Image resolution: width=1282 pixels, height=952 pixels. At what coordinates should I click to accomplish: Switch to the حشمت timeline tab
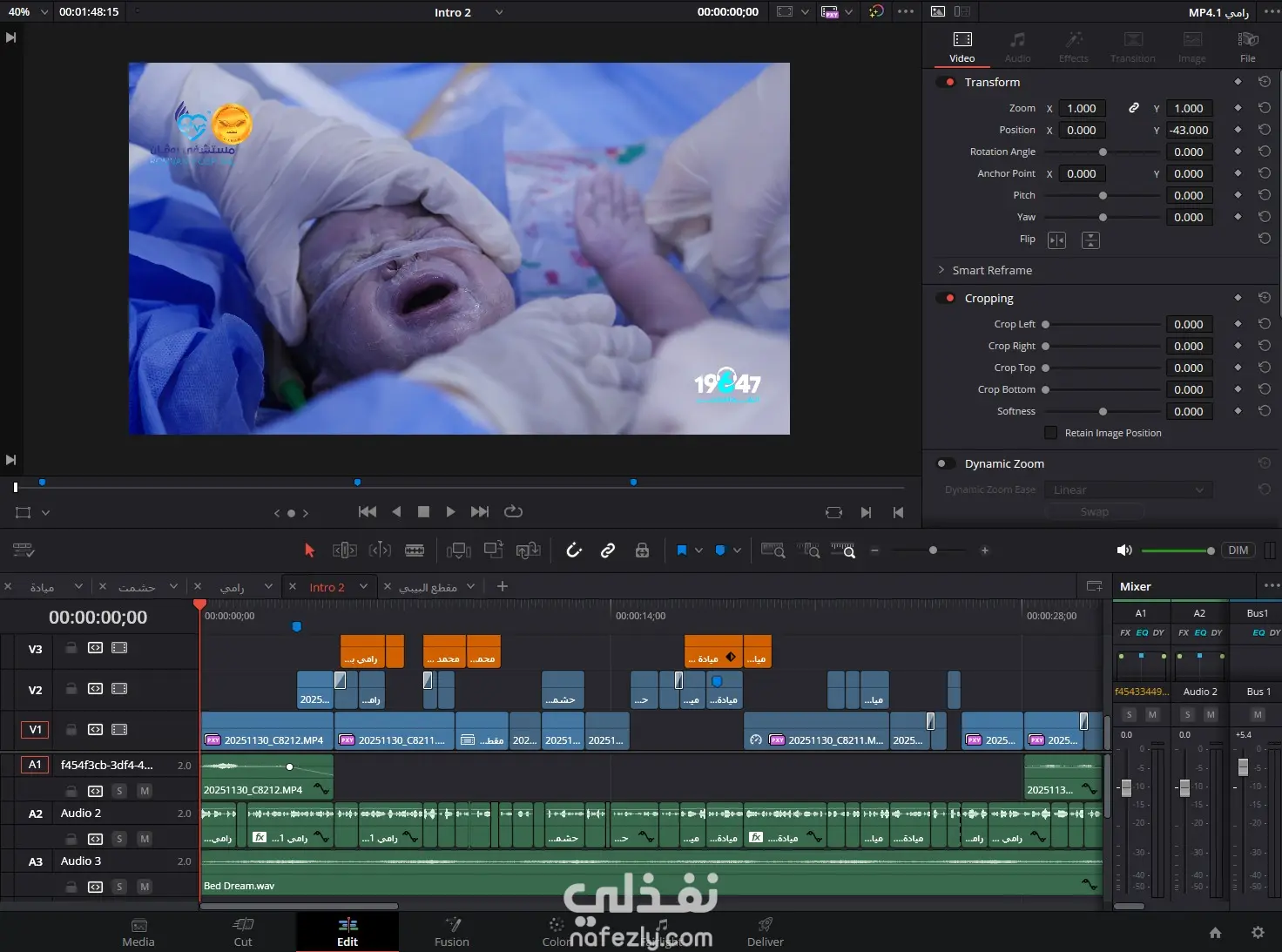pyautogui.click(x=137, y=587)
